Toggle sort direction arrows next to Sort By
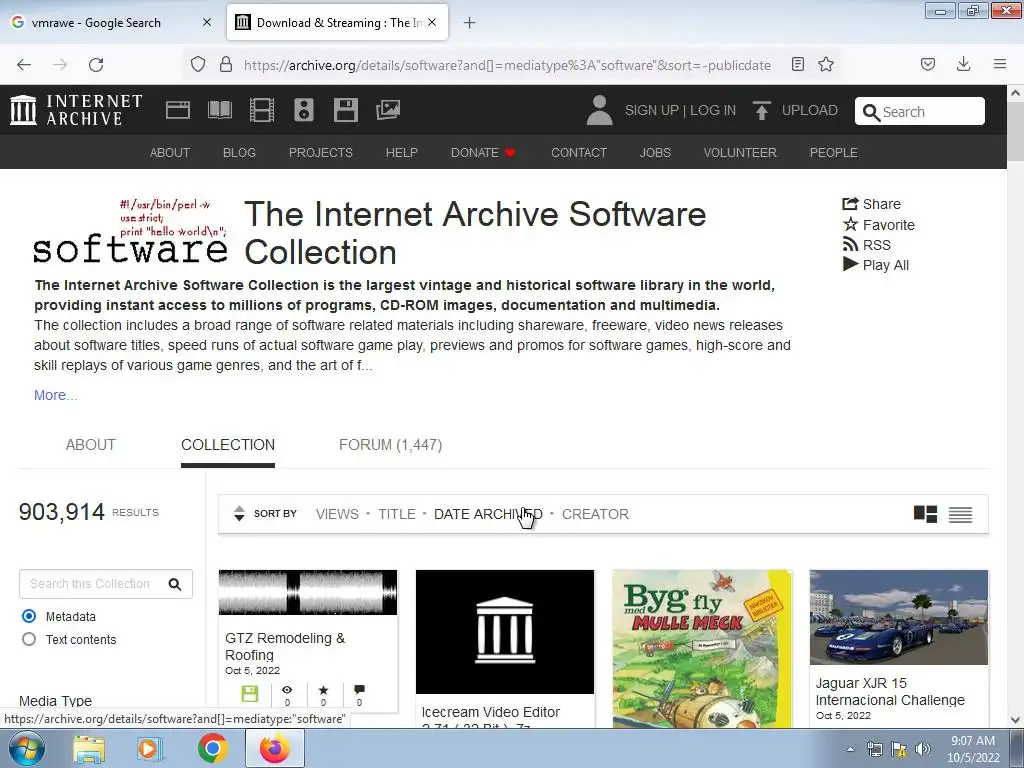1024x768 pixels. pyautogui.click(x=239, y=514)
